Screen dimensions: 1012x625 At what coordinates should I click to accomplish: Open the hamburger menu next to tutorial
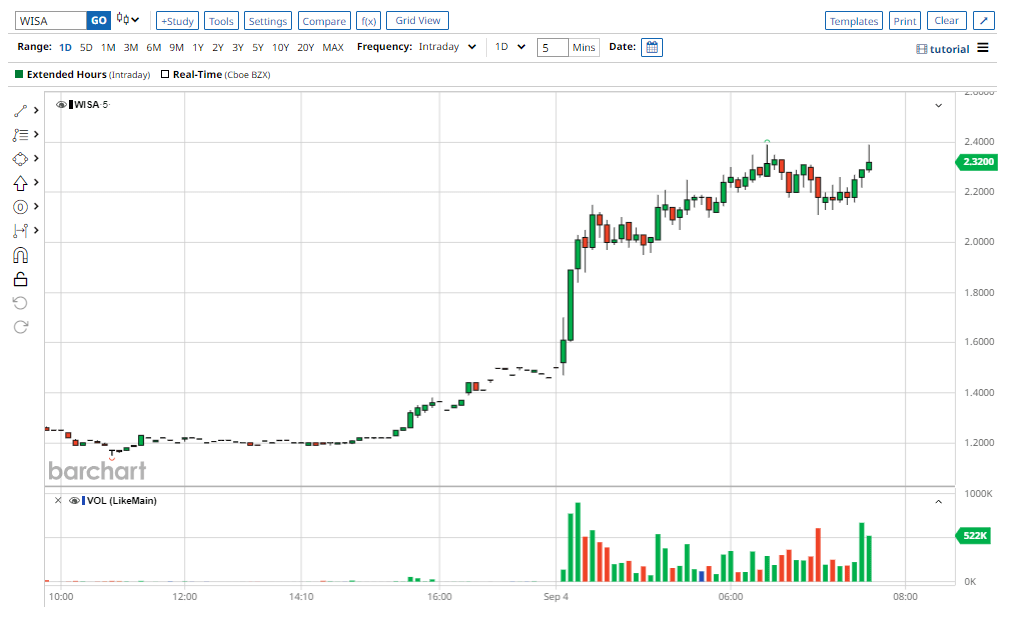click(983, 48)
